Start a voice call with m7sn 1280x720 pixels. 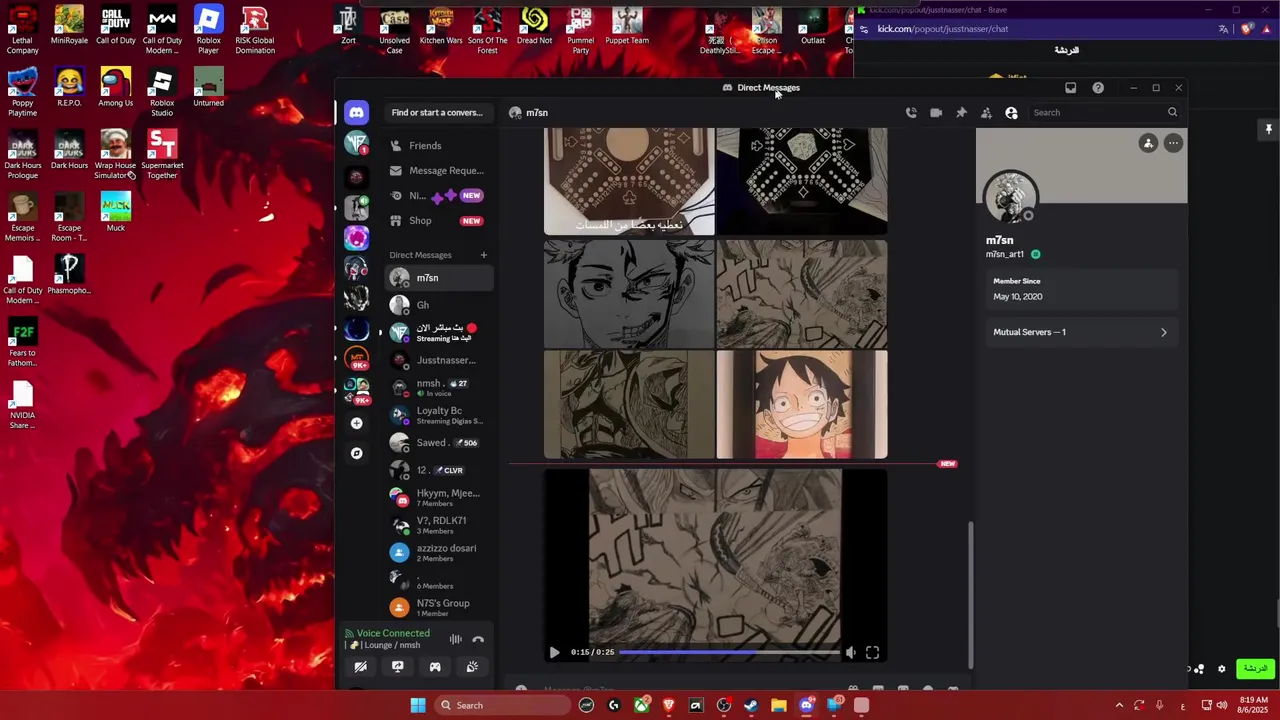[x=911, y=113]
